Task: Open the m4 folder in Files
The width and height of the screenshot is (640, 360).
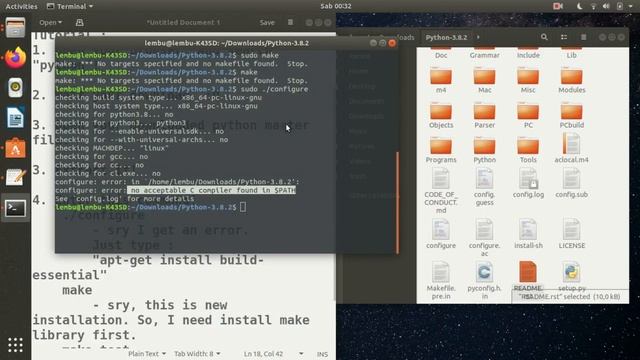Action: [441, 80]
